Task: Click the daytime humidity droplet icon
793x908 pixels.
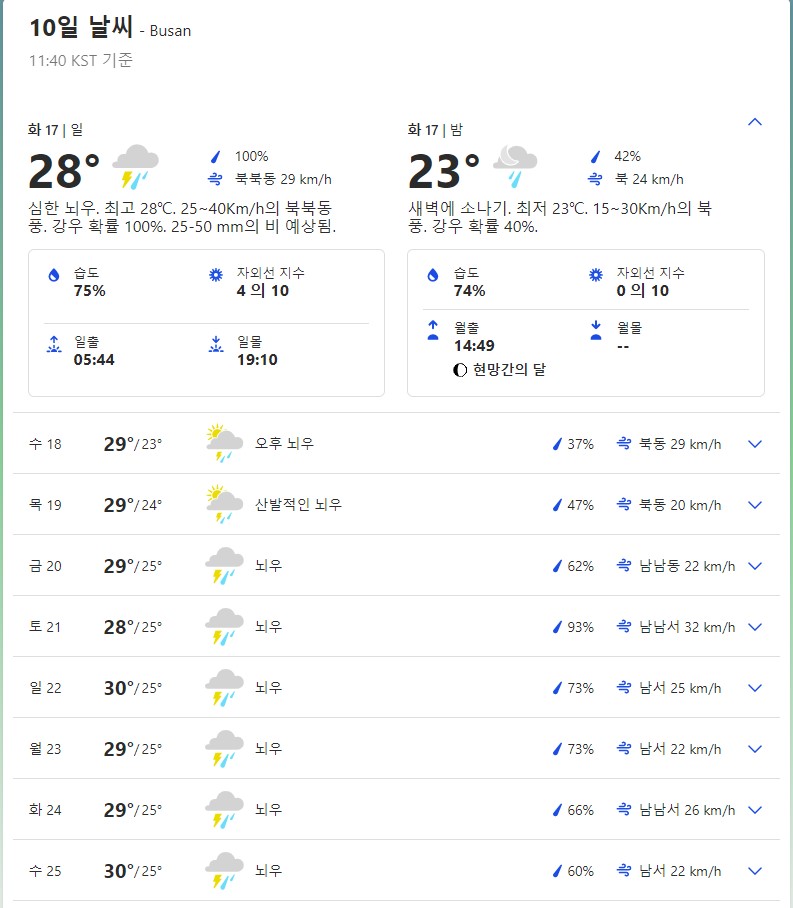Action: [54, 275]
